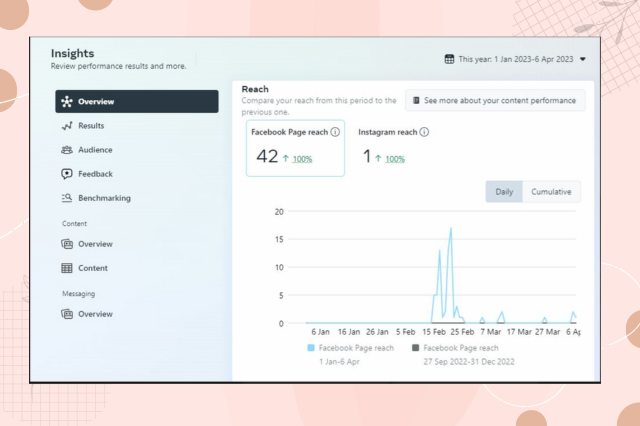
Task: Select the Facebook Page reach card
Action: click(x=295, y=148)
